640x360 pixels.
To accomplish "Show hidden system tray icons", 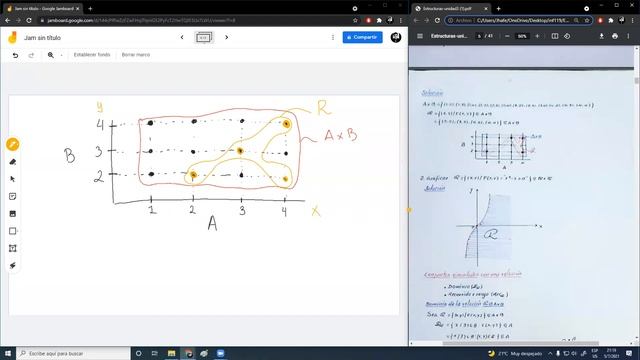I will 550,353.
